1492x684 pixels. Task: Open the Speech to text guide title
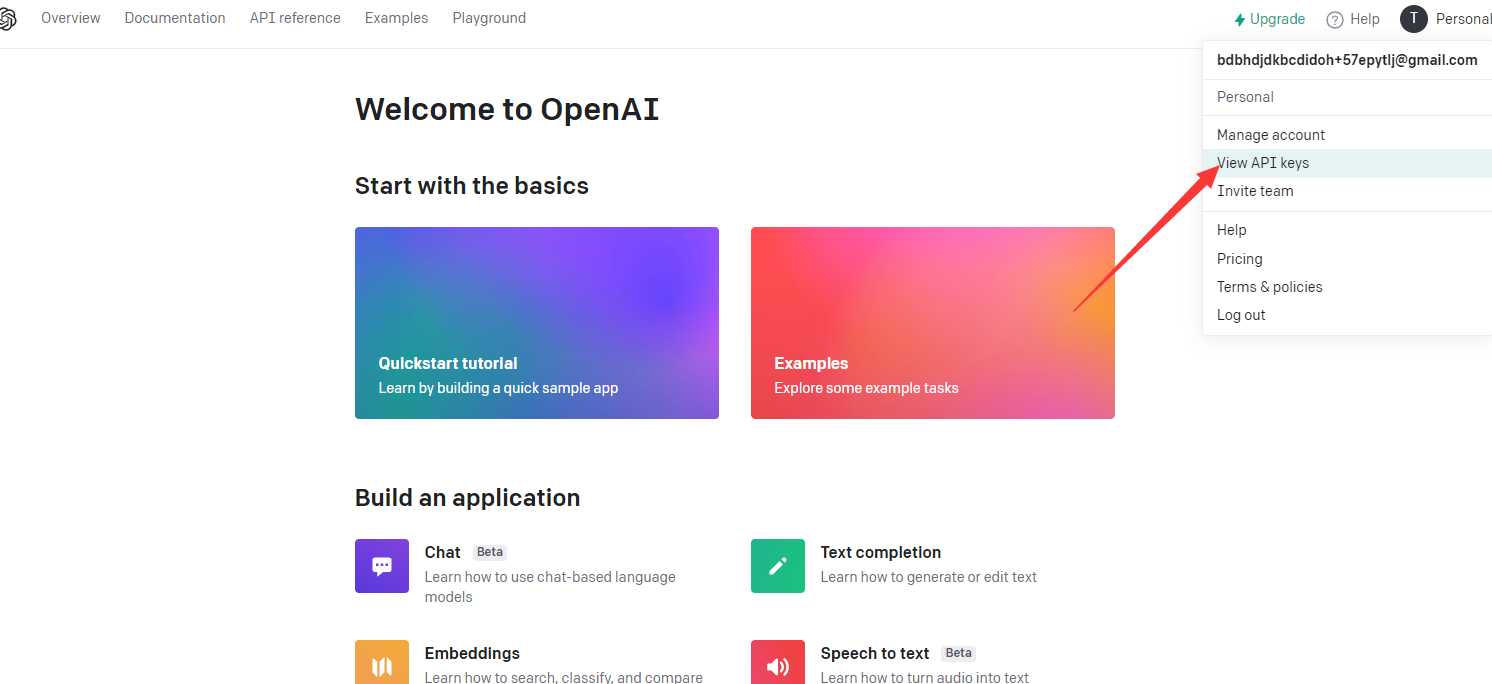pyautogui.click(x=875, y=653)
